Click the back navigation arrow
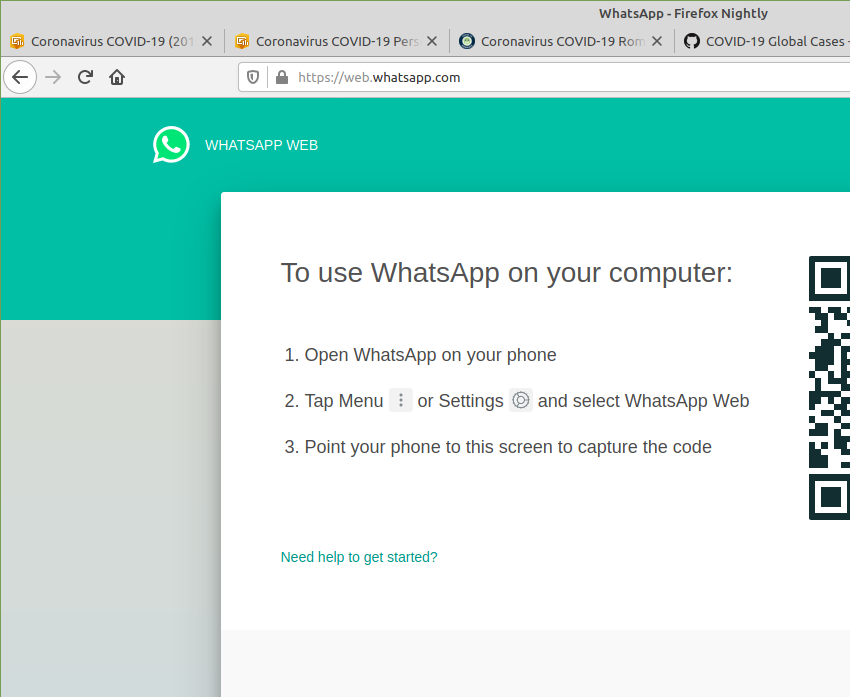This screenshot has height=697, width=850. click(20, 77)
